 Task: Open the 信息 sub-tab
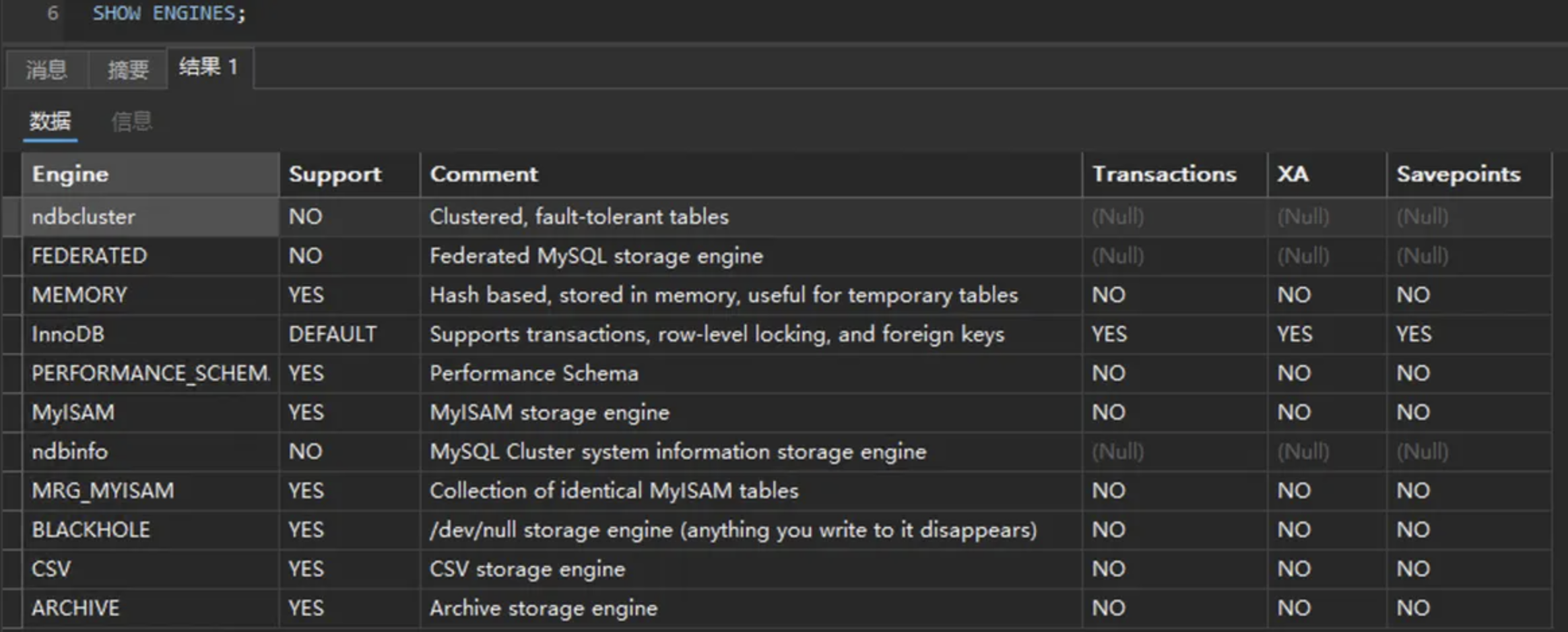coord(131,122)
